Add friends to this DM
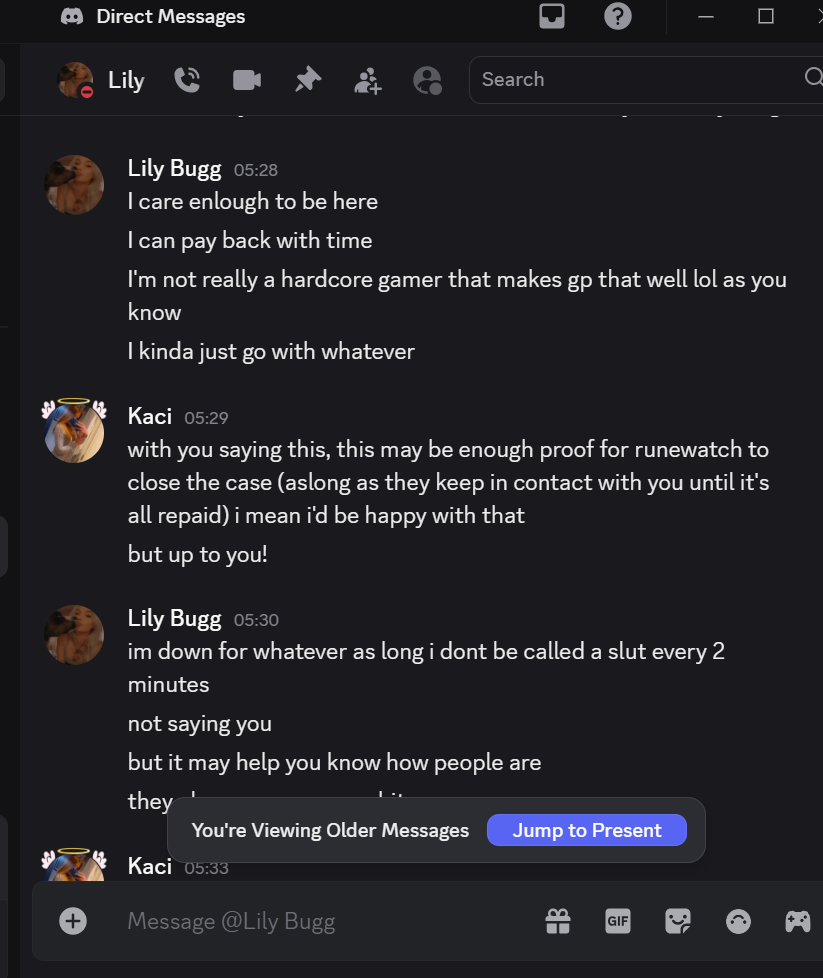Image resolution: width=823 pixels, height=978 pixels. (368, 81)
